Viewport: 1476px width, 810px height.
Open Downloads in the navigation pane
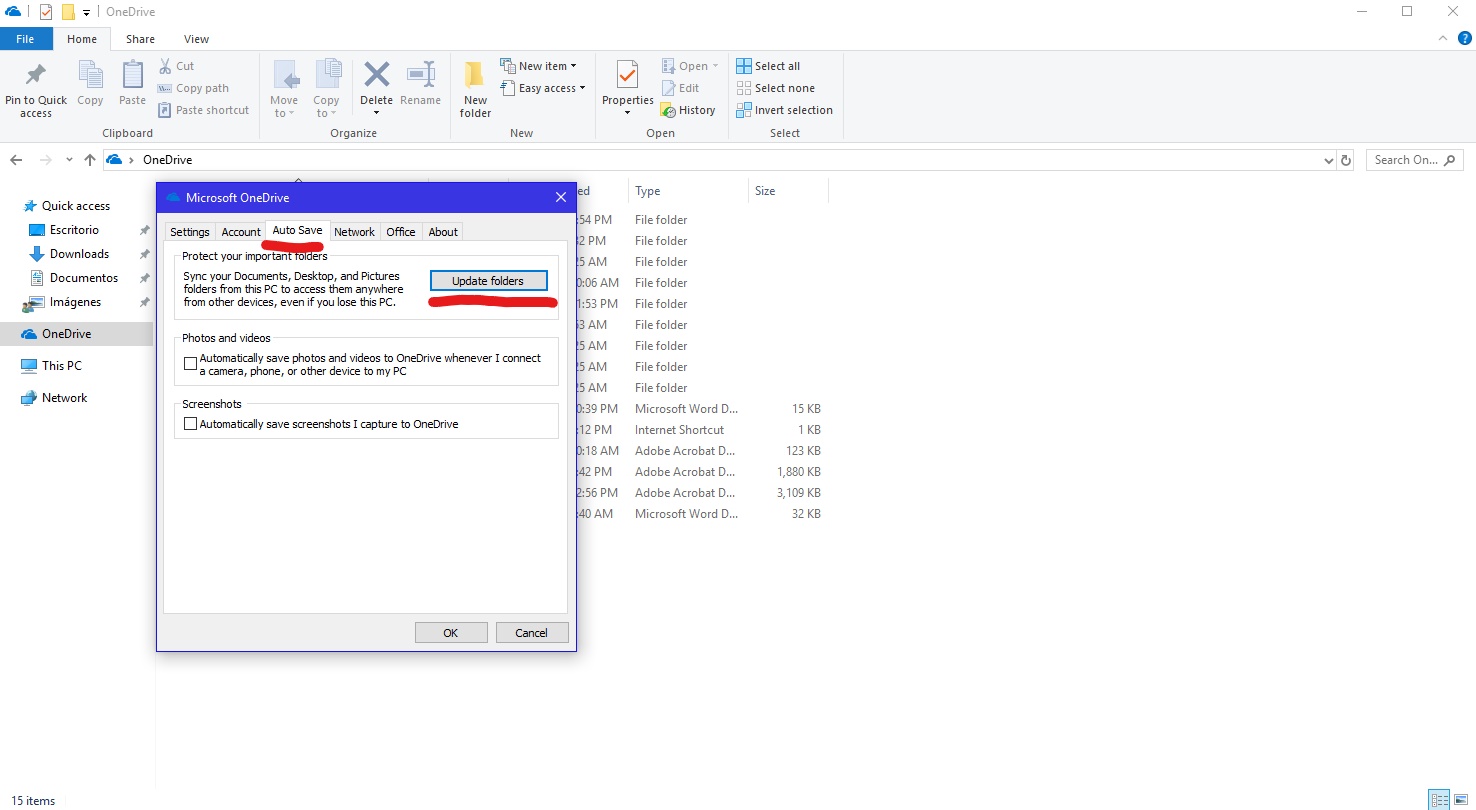[x=79, y=254]
